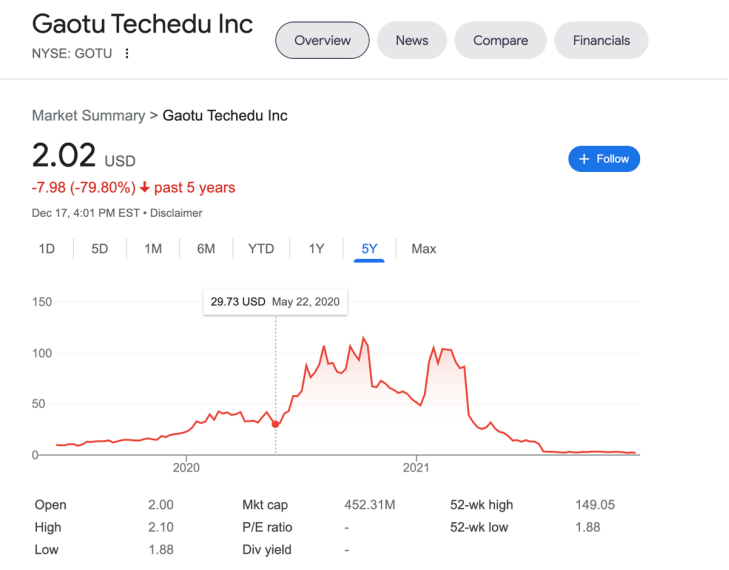This screenshot has width=729, height=570.
Task: Click the 29.73 USD chart tooltip
Action: point(275,301)
